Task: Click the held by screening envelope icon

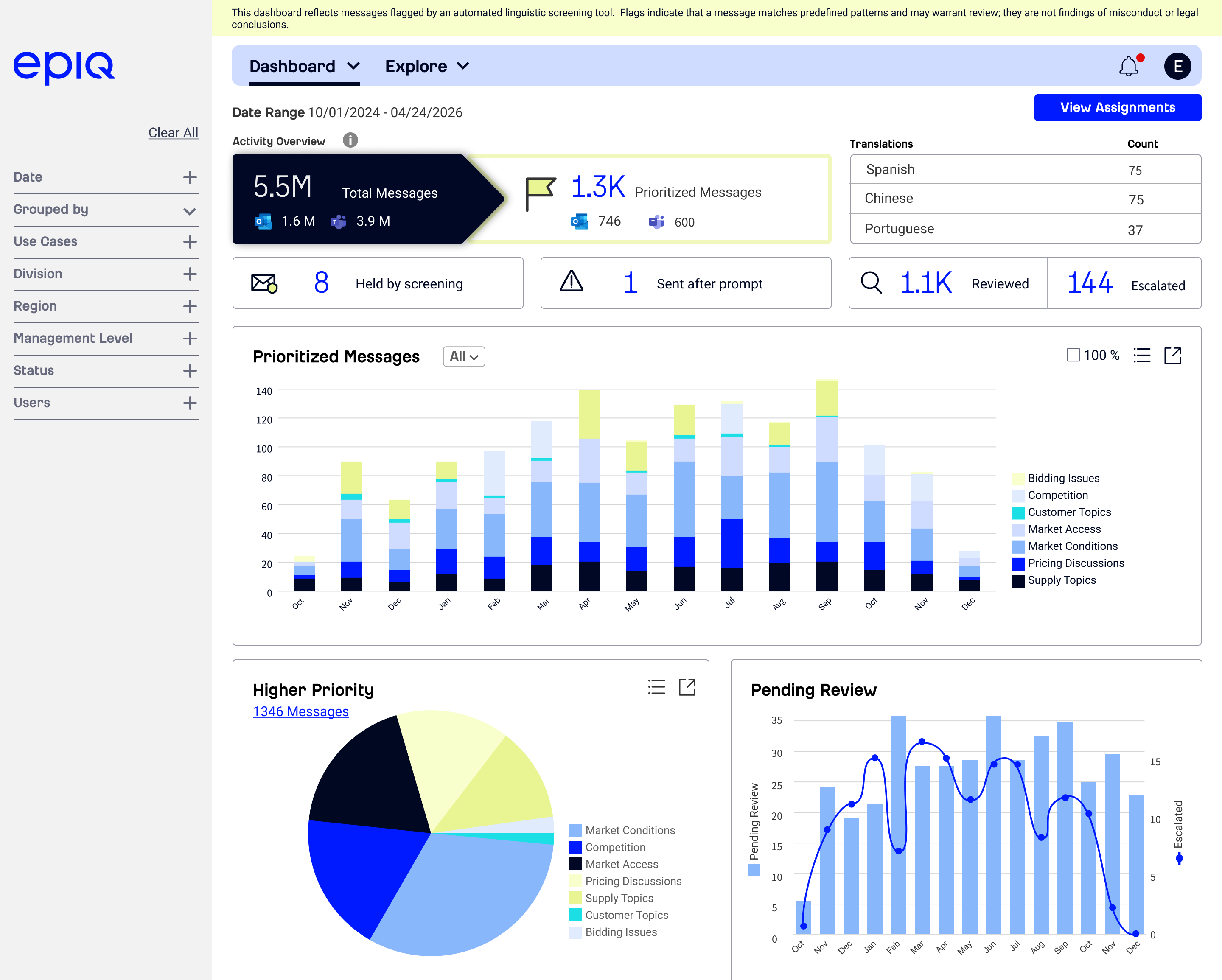Action: tap(264, 283)
